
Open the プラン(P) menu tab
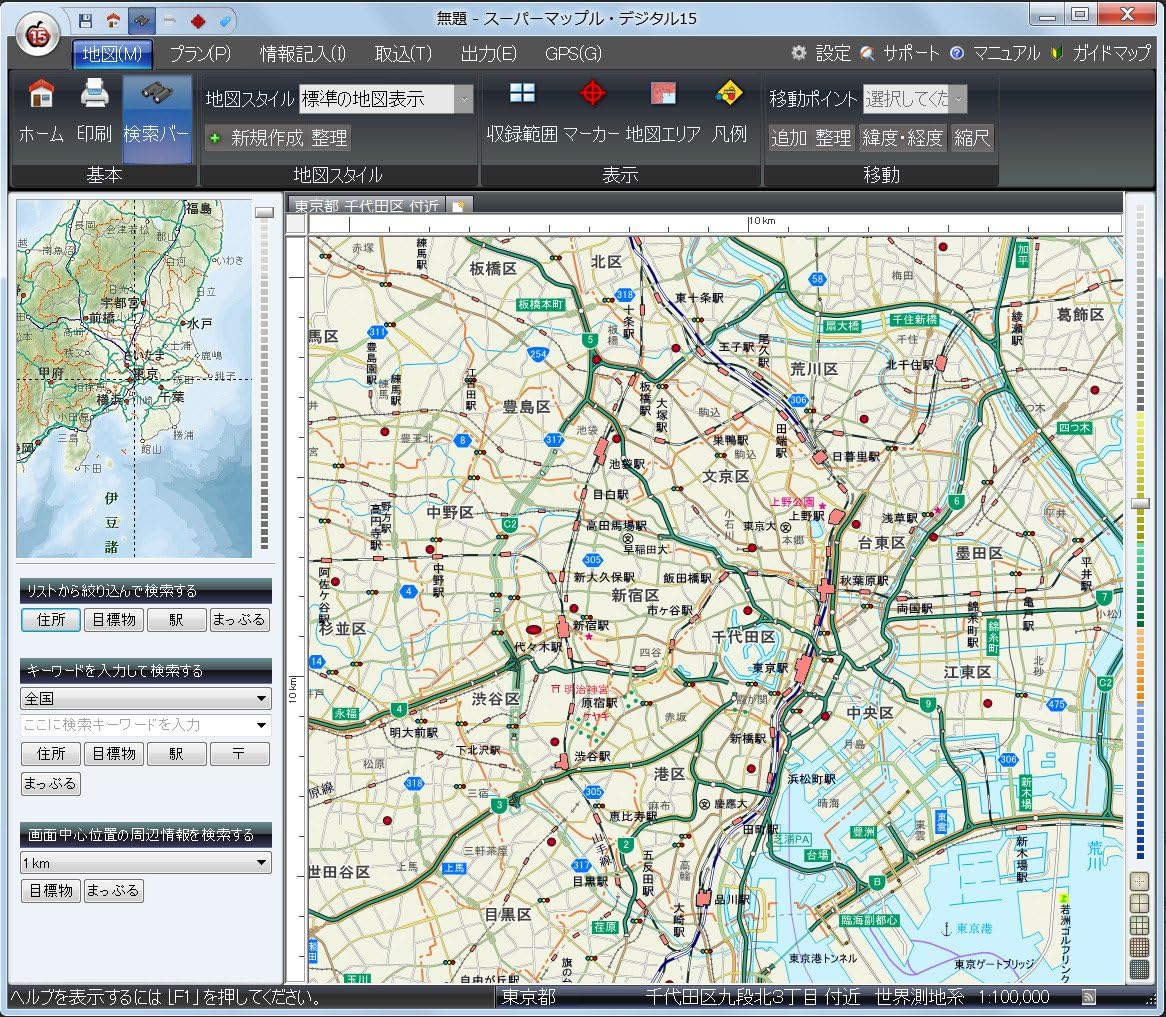tap(199, 53)
